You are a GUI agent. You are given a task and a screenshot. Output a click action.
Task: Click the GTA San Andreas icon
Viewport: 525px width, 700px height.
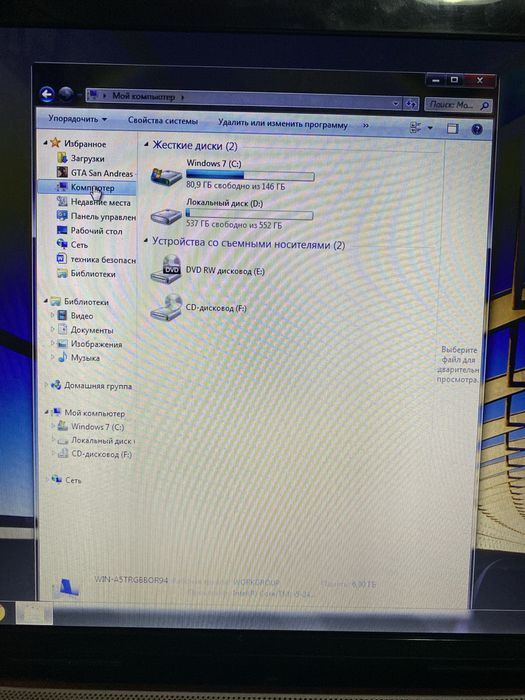tap(62, 172)
